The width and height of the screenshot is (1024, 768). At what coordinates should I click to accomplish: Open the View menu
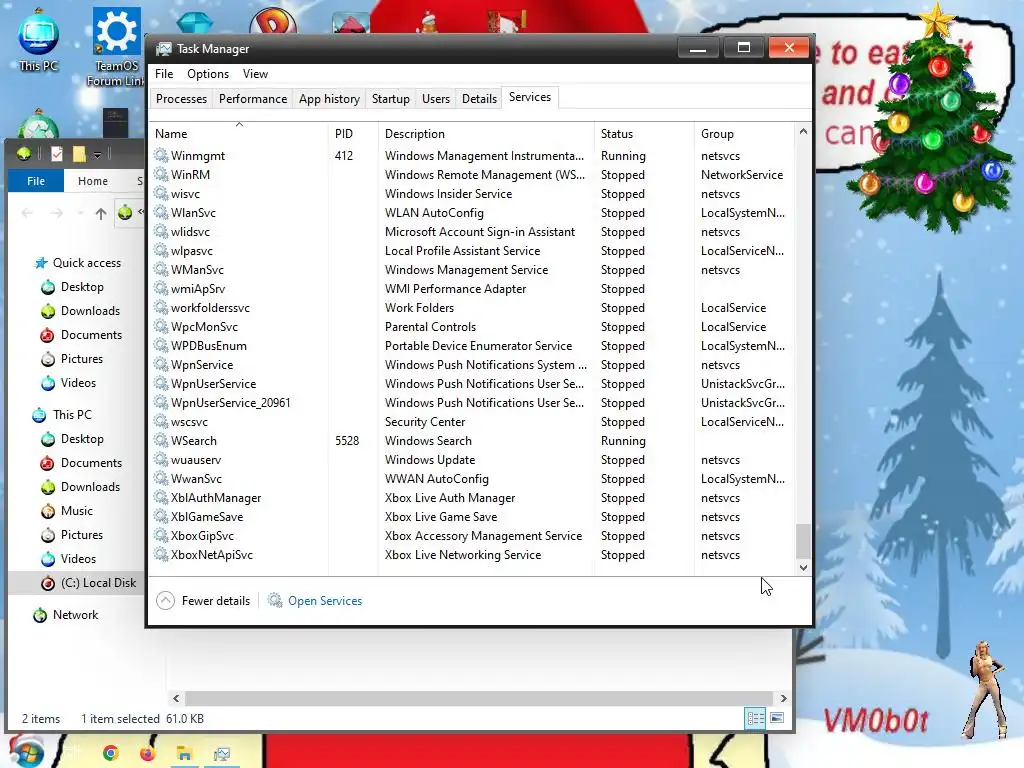[x=255, y=74]
